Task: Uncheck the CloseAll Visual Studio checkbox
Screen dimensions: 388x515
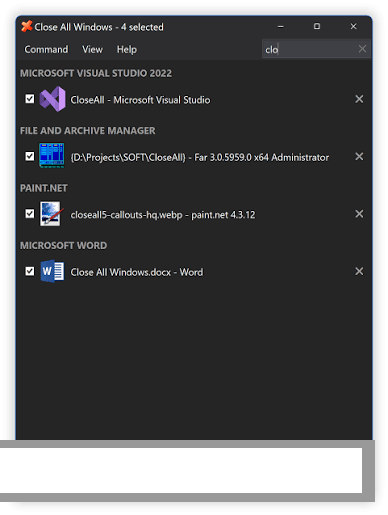Action: tap(30, 99)
